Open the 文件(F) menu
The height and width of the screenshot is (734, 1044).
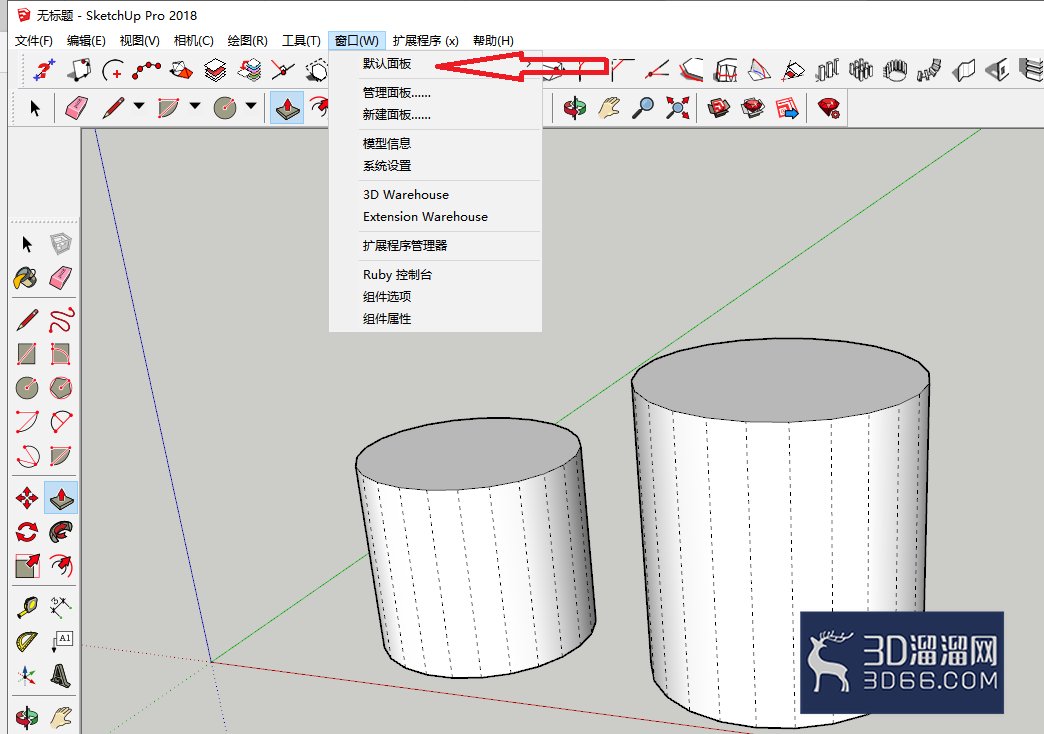[x=33, y=41]
